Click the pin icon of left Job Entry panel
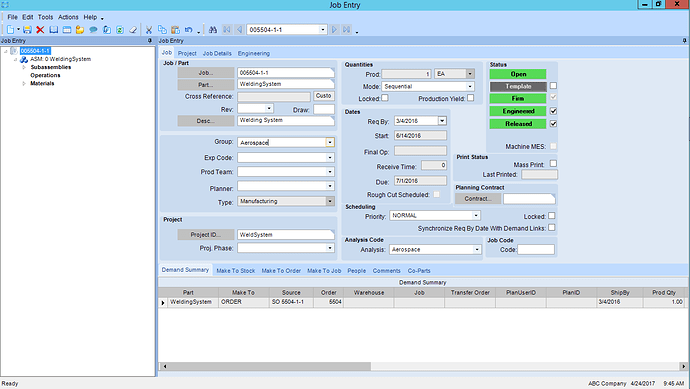This screenshot has height=389, width=690. tap(150, 40)
